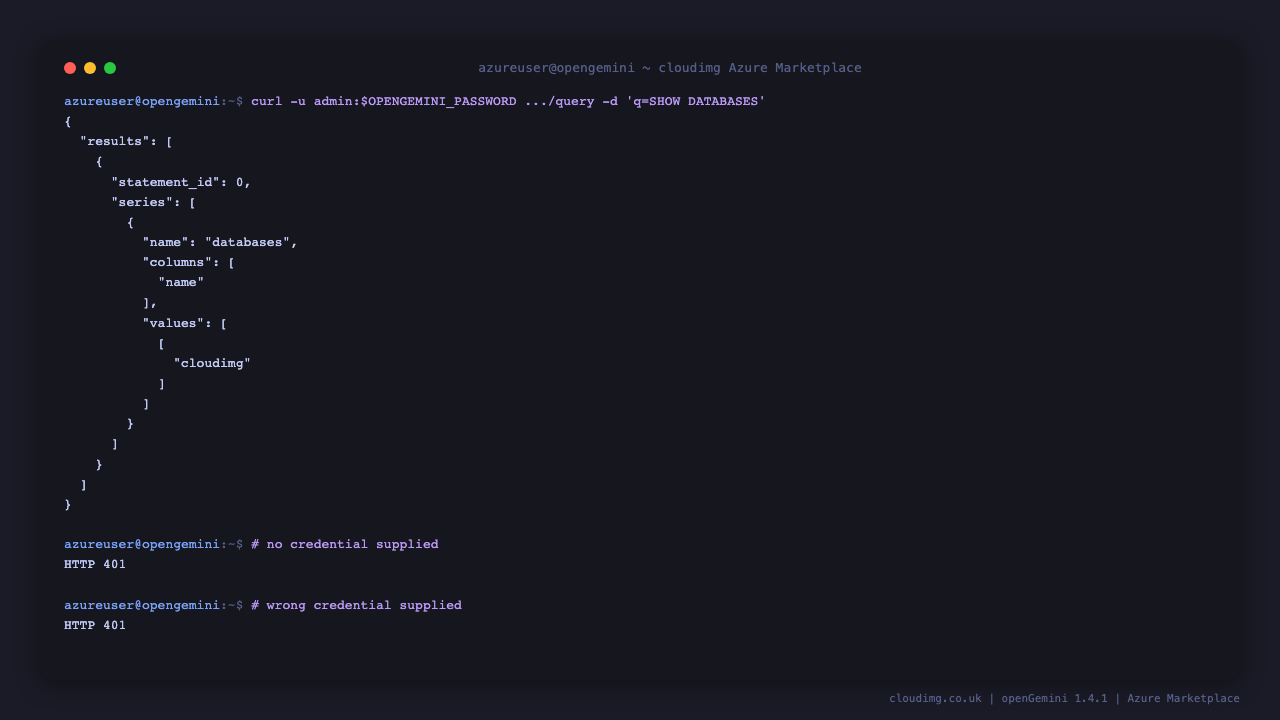
Task: Click the "values": [ line
Action: coord(184,323)
